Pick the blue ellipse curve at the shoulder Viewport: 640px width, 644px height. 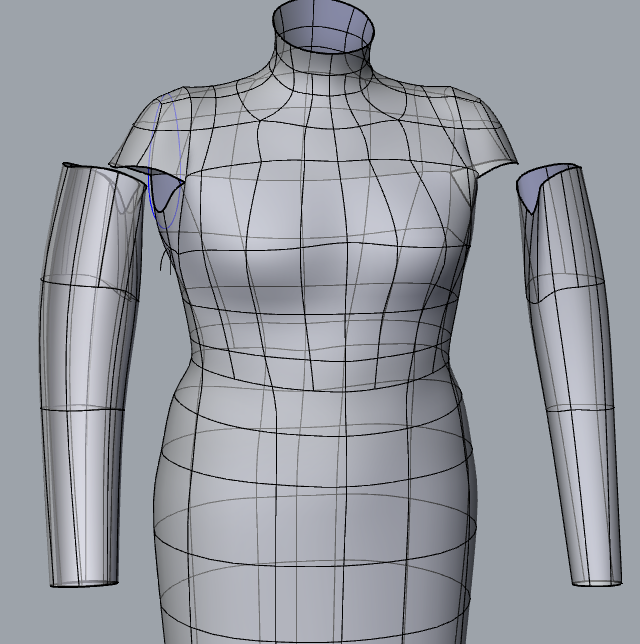click(x=165, y=161)
